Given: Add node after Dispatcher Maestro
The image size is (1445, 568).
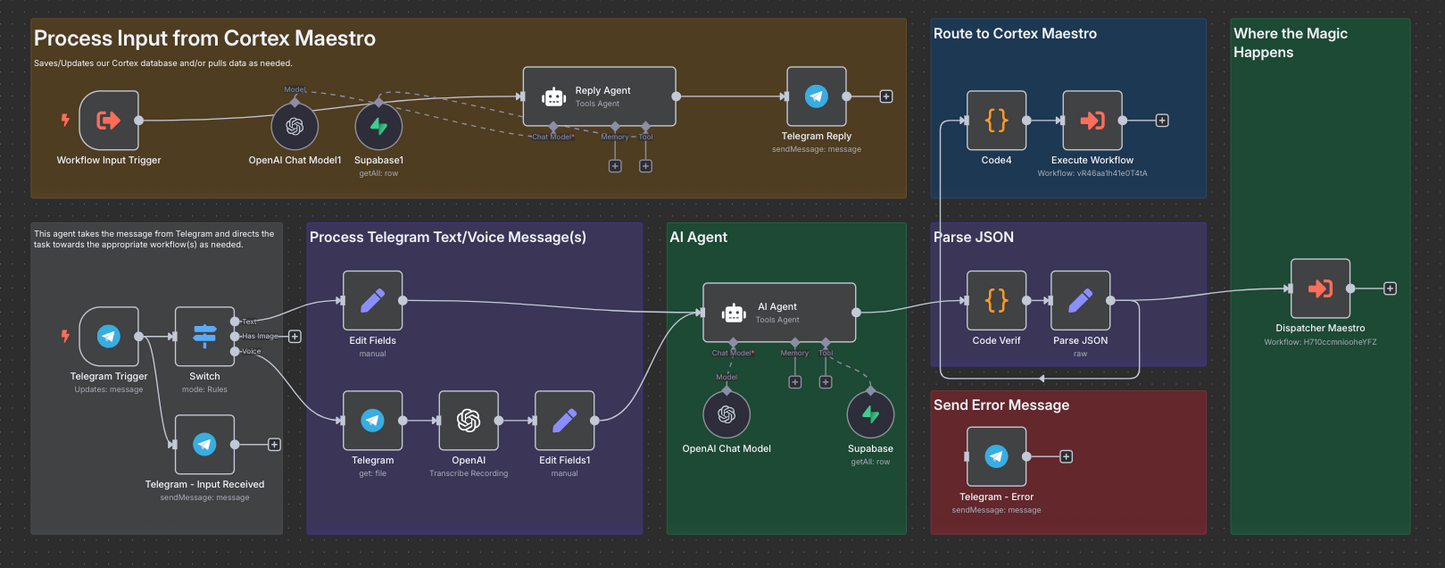Looking at the screenshot, I should [x=1390, y=289].
